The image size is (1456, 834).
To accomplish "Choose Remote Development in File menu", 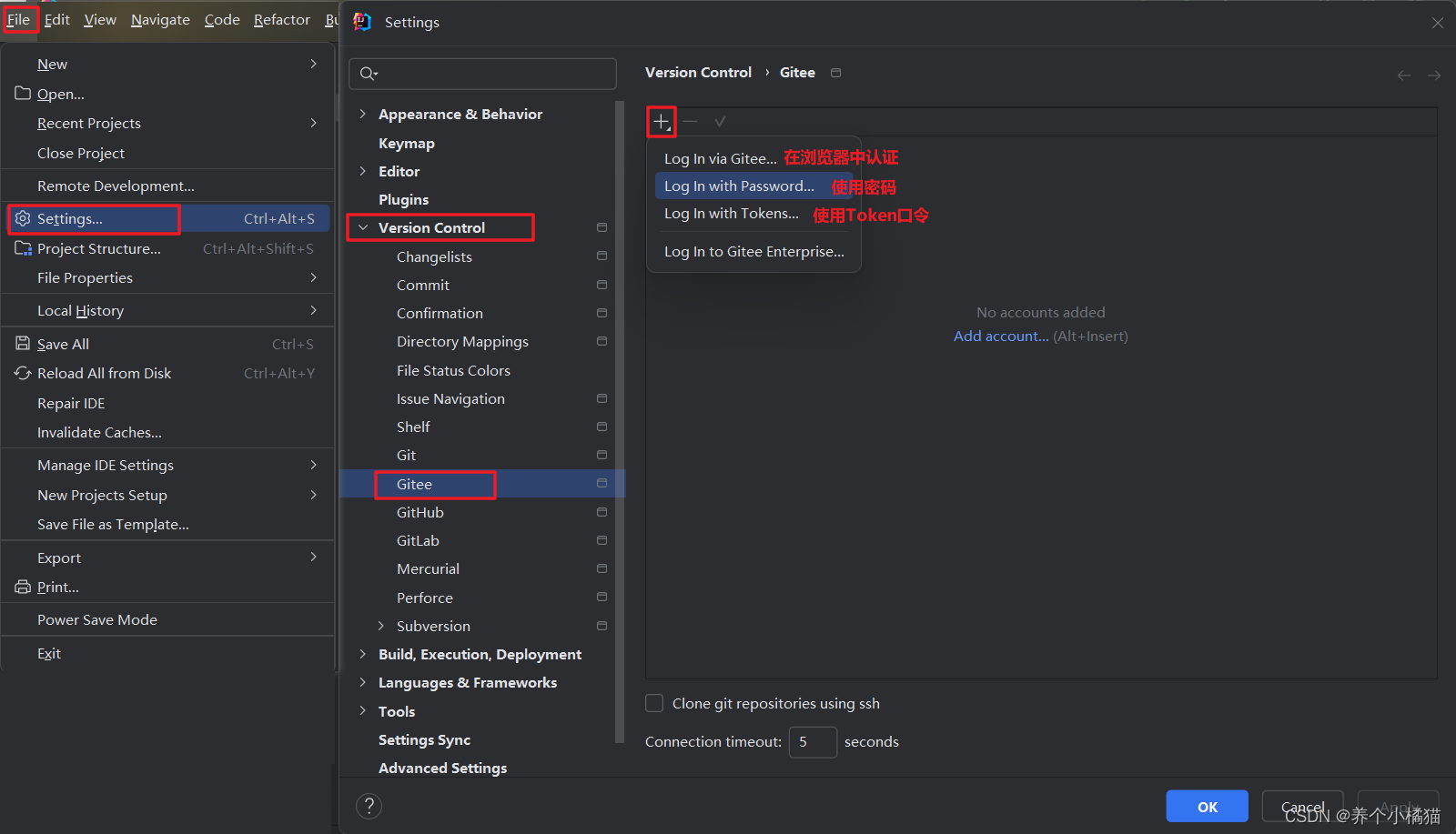I will pos(167,186).
